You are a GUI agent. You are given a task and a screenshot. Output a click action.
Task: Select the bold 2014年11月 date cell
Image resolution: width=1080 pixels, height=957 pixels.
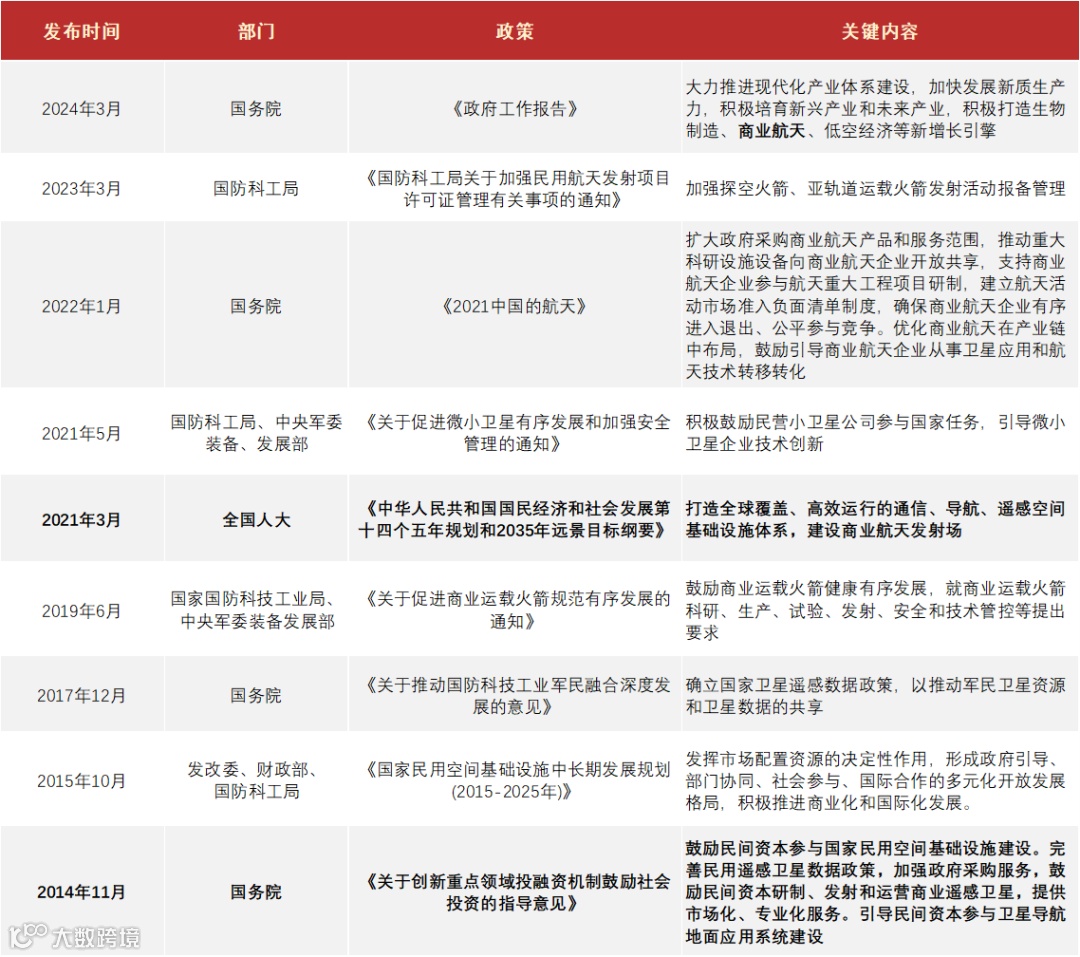[x=81, y=892]
